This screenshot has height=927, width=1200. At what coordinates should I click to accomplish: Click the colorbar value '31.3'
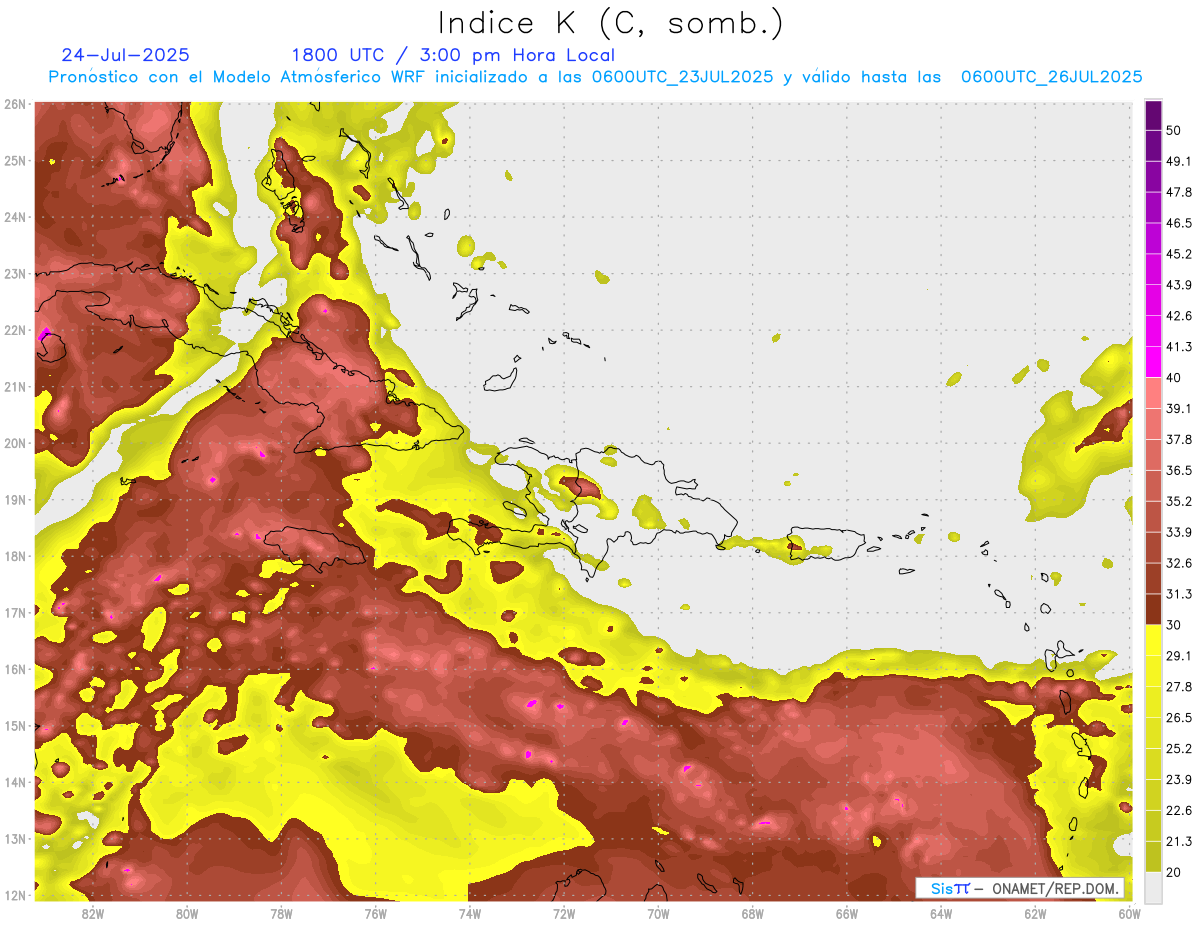point(1178,594)
